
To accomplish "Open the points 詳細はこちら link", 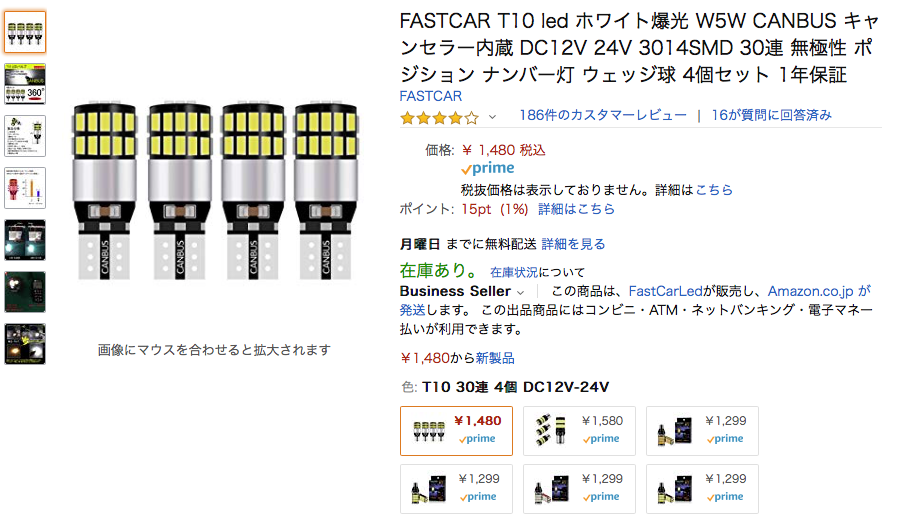I will tap(576, 210).
